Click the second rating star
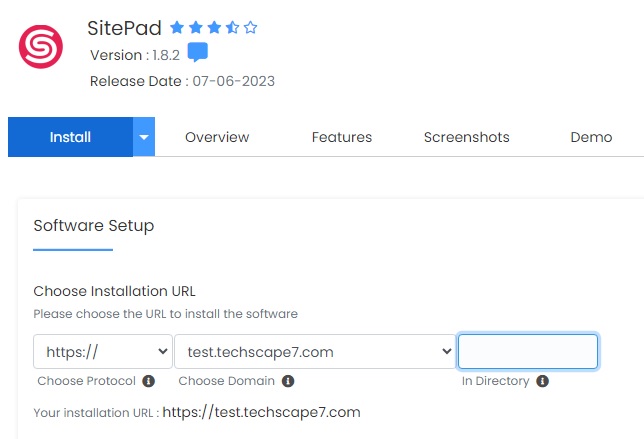 click(196, 28)
